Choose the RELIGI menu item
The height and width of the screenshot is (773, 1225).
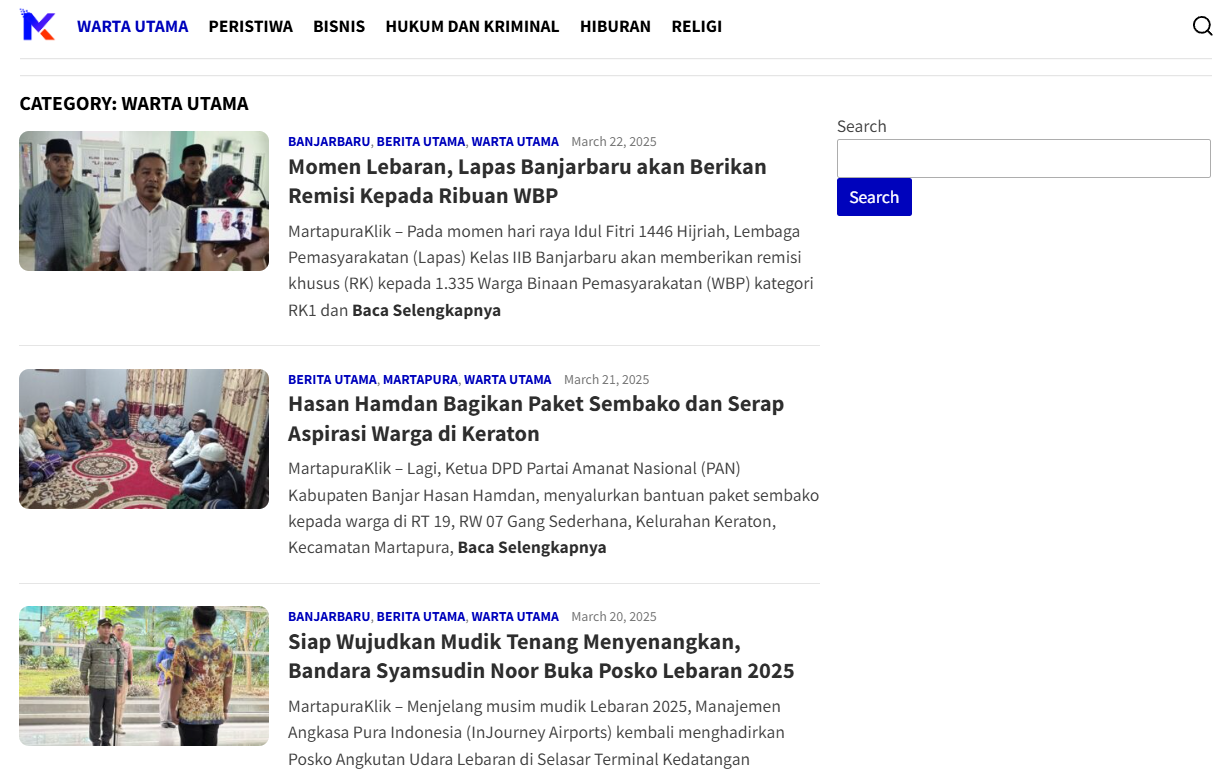697,26
